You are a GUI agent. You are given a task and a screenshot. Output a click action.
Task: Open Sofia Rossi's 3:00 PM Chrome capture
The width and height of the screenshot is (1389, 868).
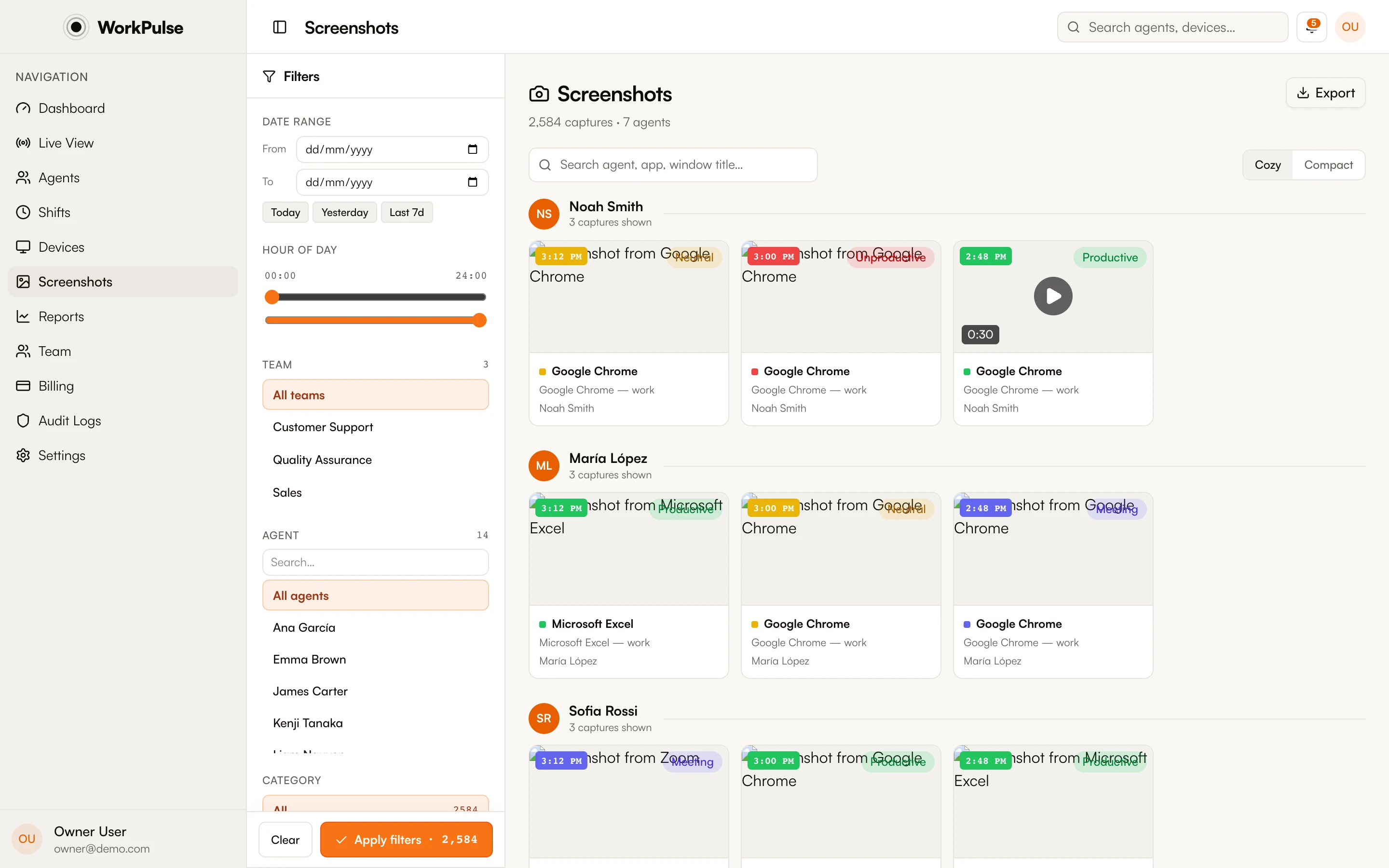[841, 807]
